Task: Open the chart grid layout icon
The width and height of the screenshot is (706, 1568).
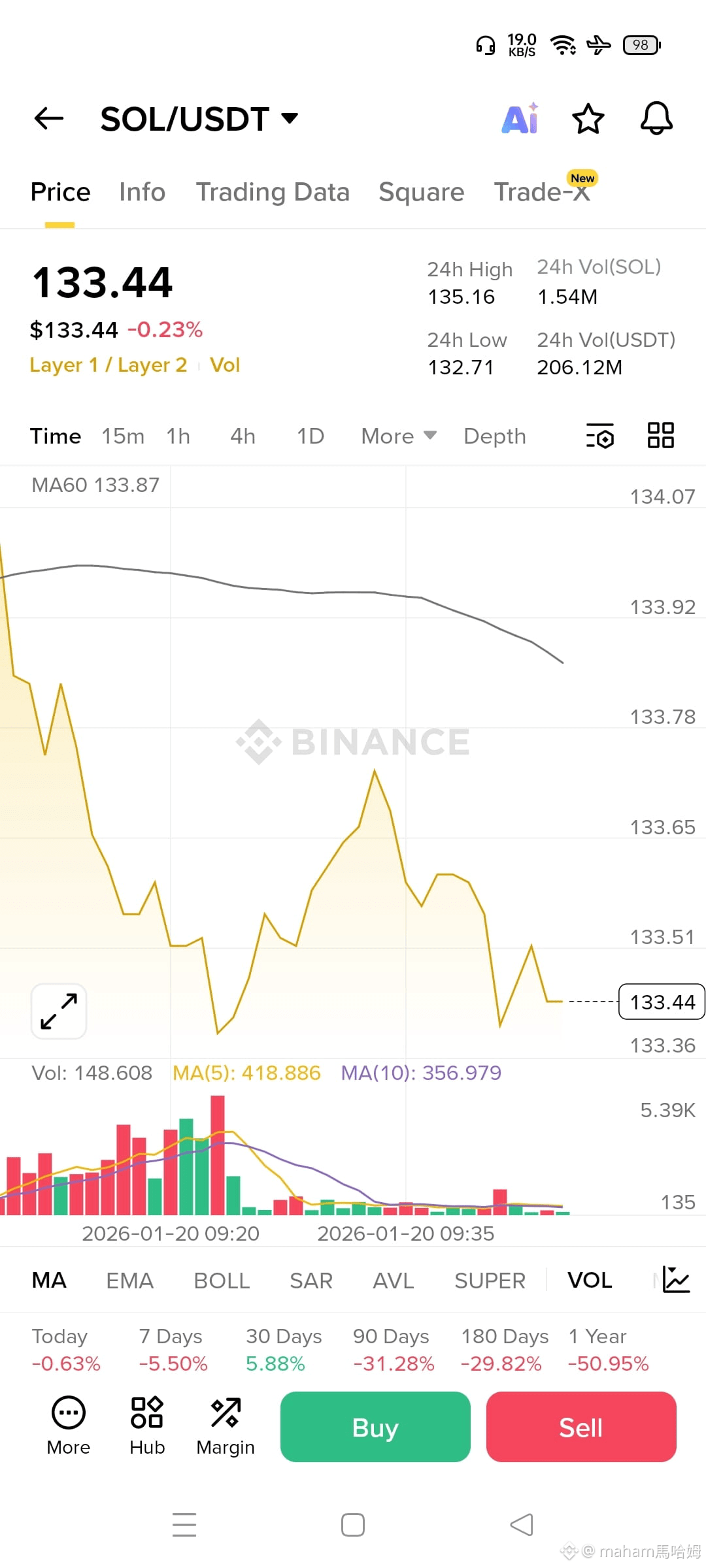Action: [x=660, y=436]
